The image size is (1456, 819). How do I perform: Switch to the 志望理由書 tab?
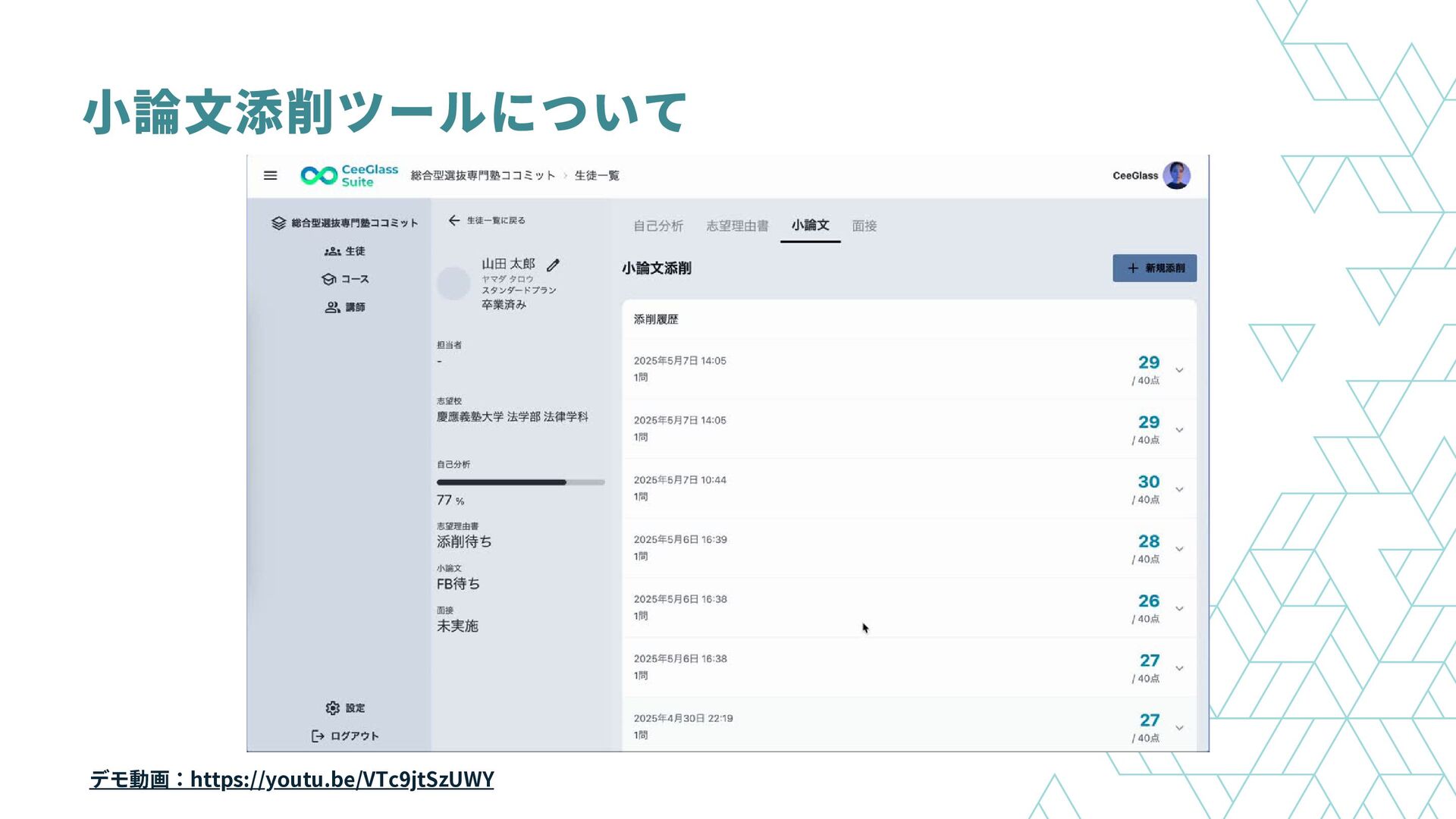(736, 225)
